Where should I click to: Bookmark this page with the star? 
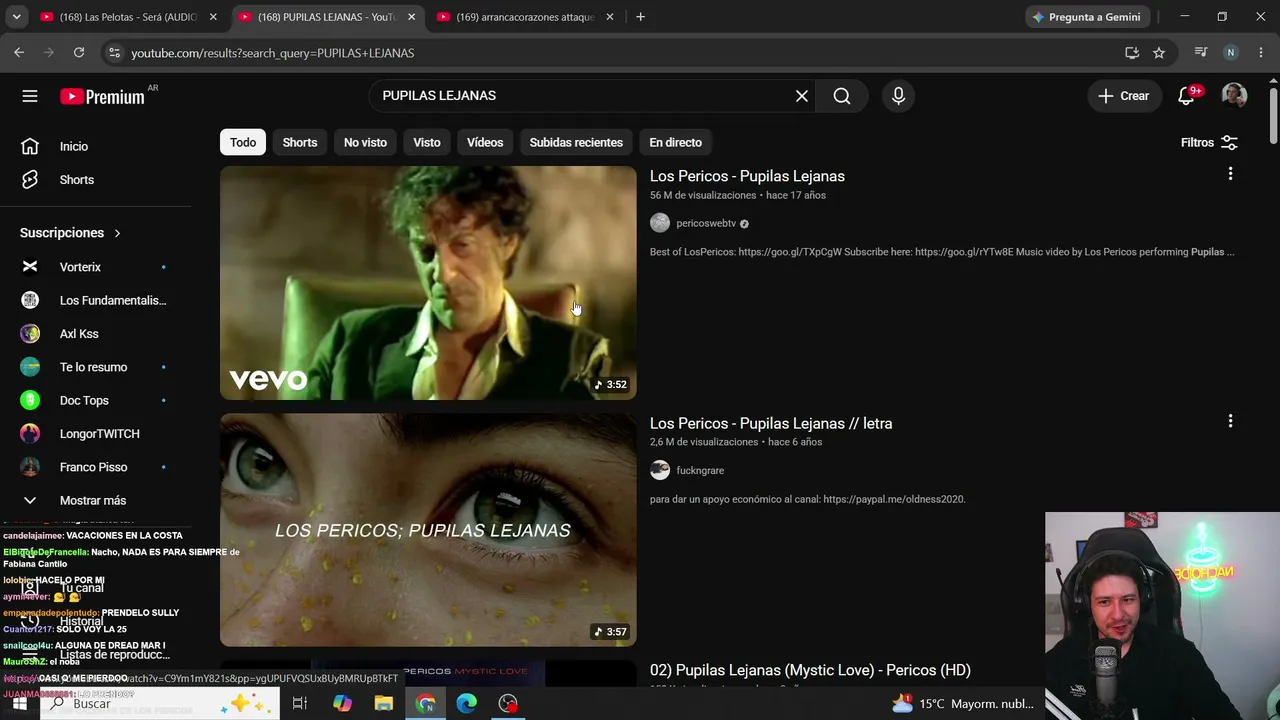(x=1159, y=52)
